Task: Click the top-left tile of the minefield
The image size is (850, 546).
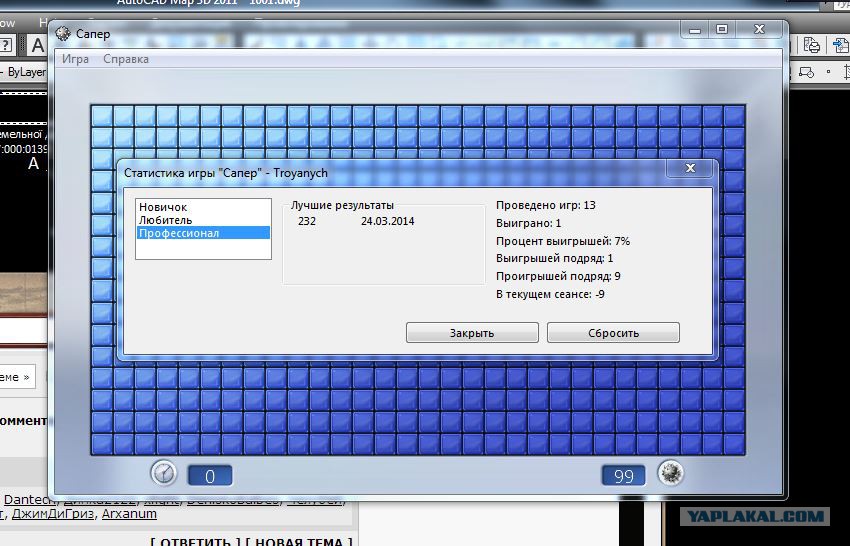Action: pyautogui.click(x=102, y=115)
